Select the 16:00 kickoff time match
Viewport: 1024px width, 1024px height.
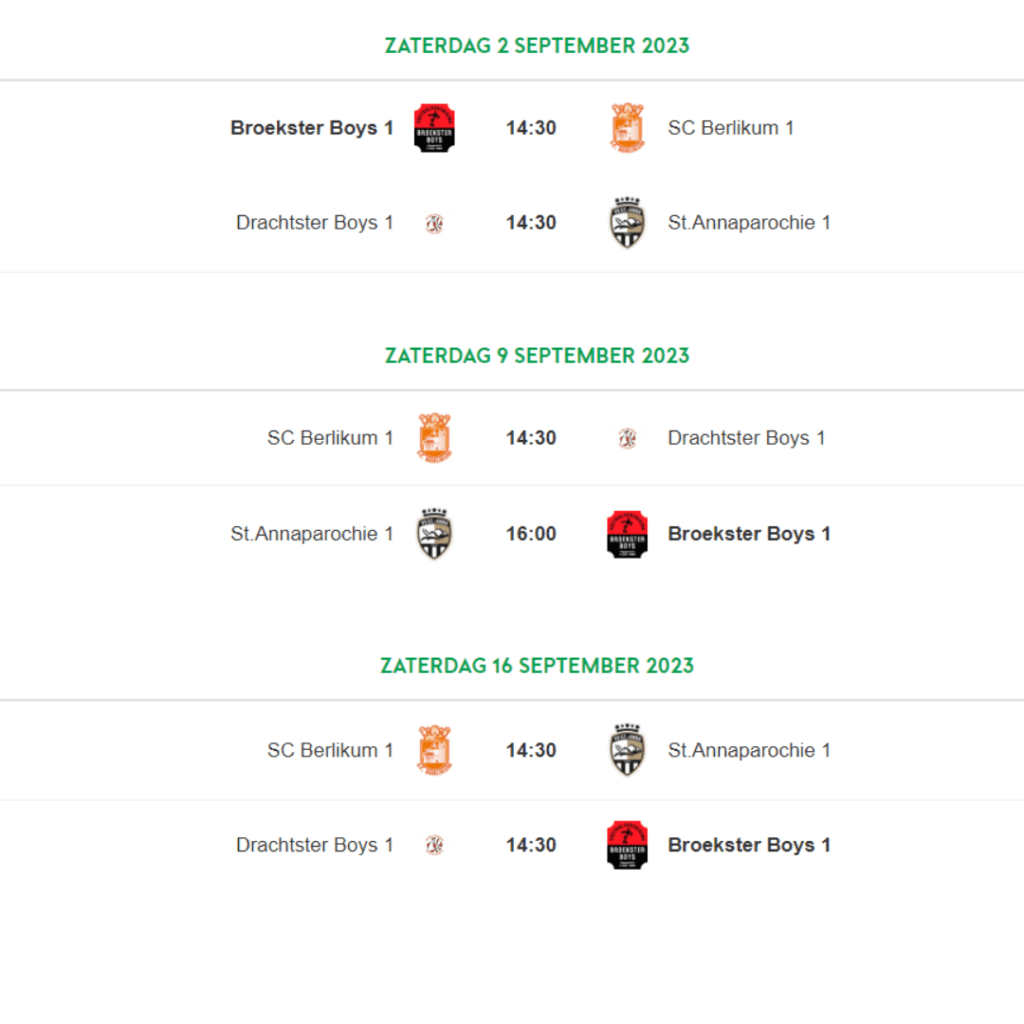pyautogui.click(x=531, y=534)
